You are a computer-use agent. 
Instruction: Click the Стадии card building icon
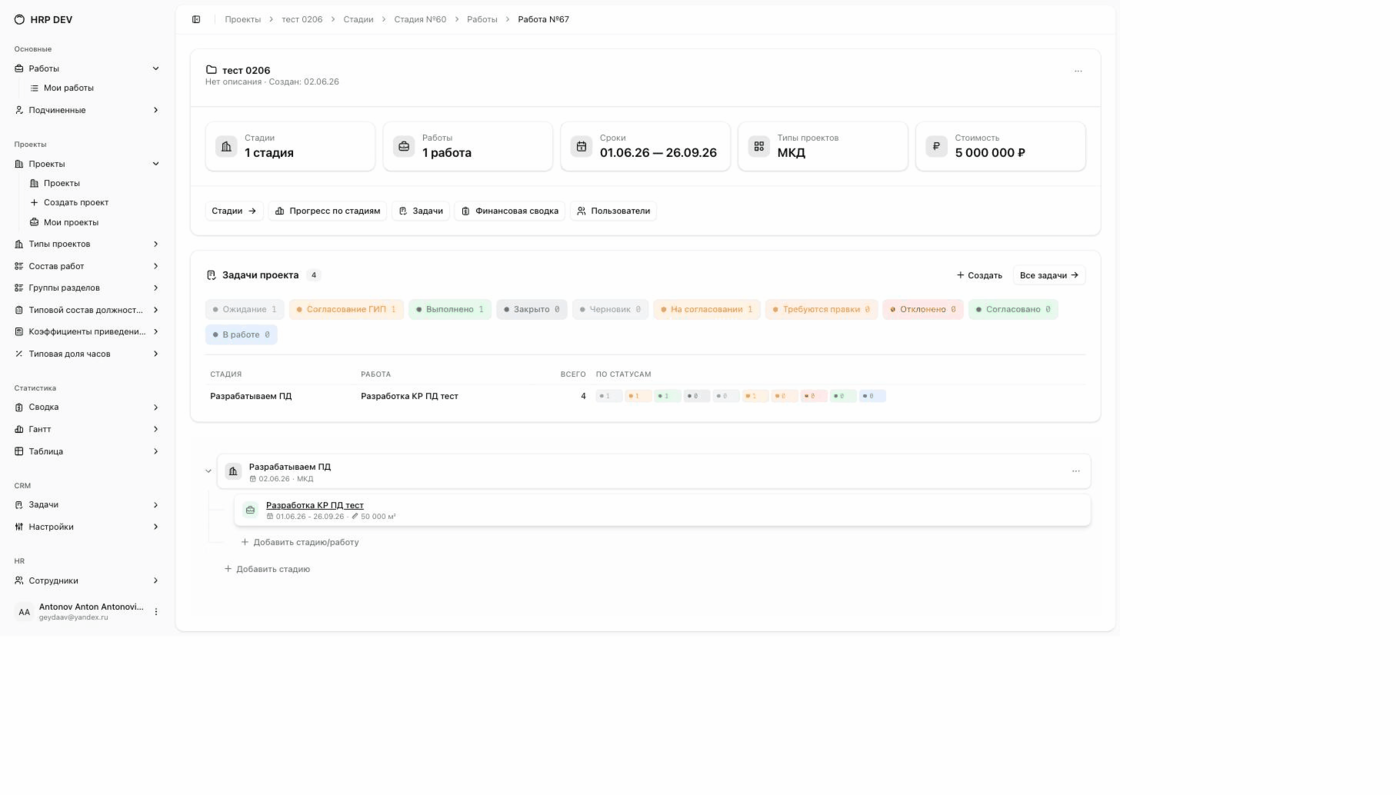pyautogui.click(x=226, y=146)
